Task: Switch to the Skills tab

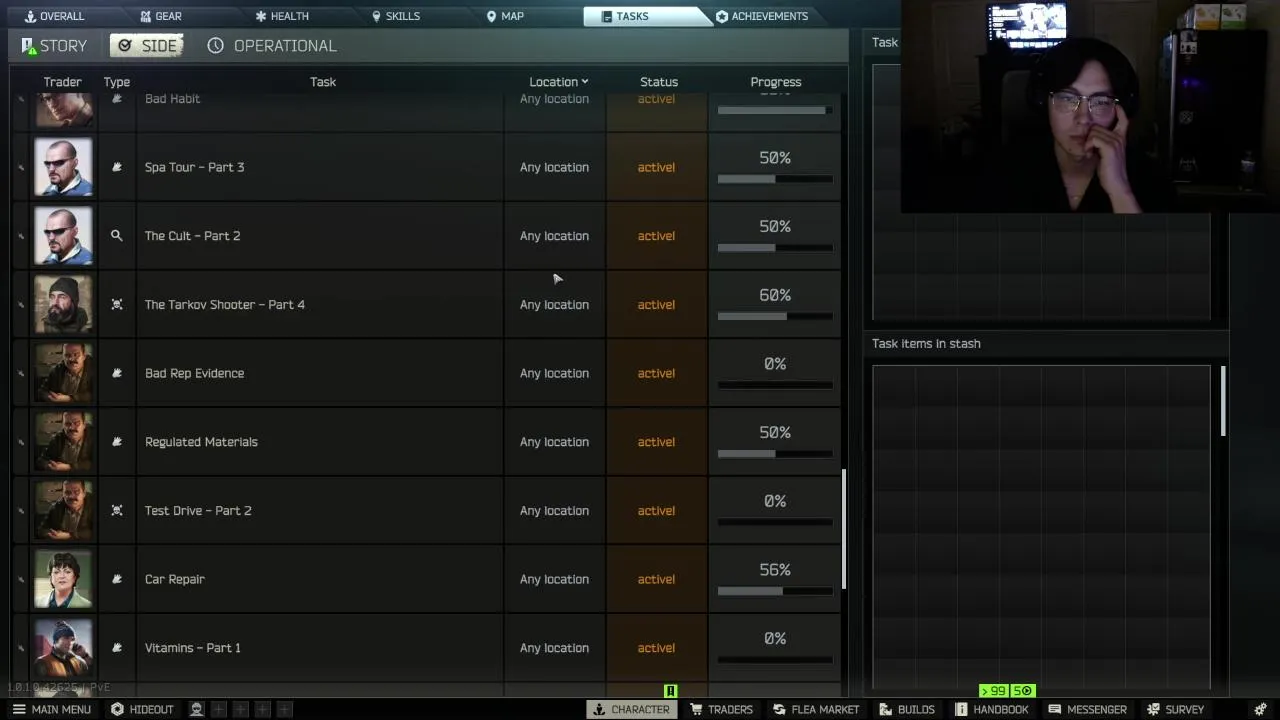Action: click(395, 16)
